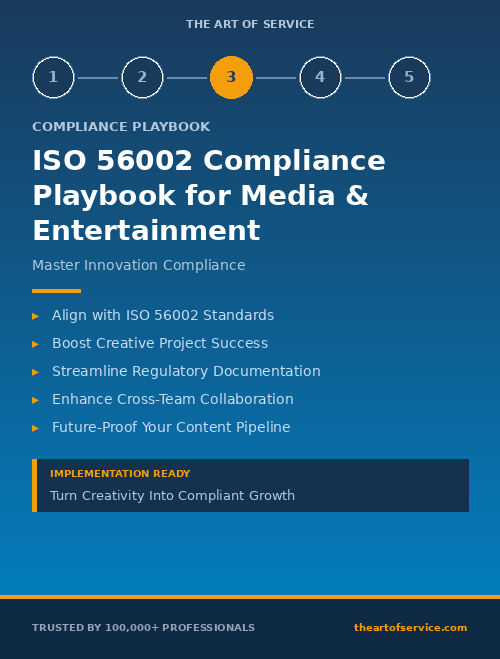
Task: Click 'Enhance Cross-Team Collaboration' bullet
Action: pyautogui.click(x=173, y=399)
